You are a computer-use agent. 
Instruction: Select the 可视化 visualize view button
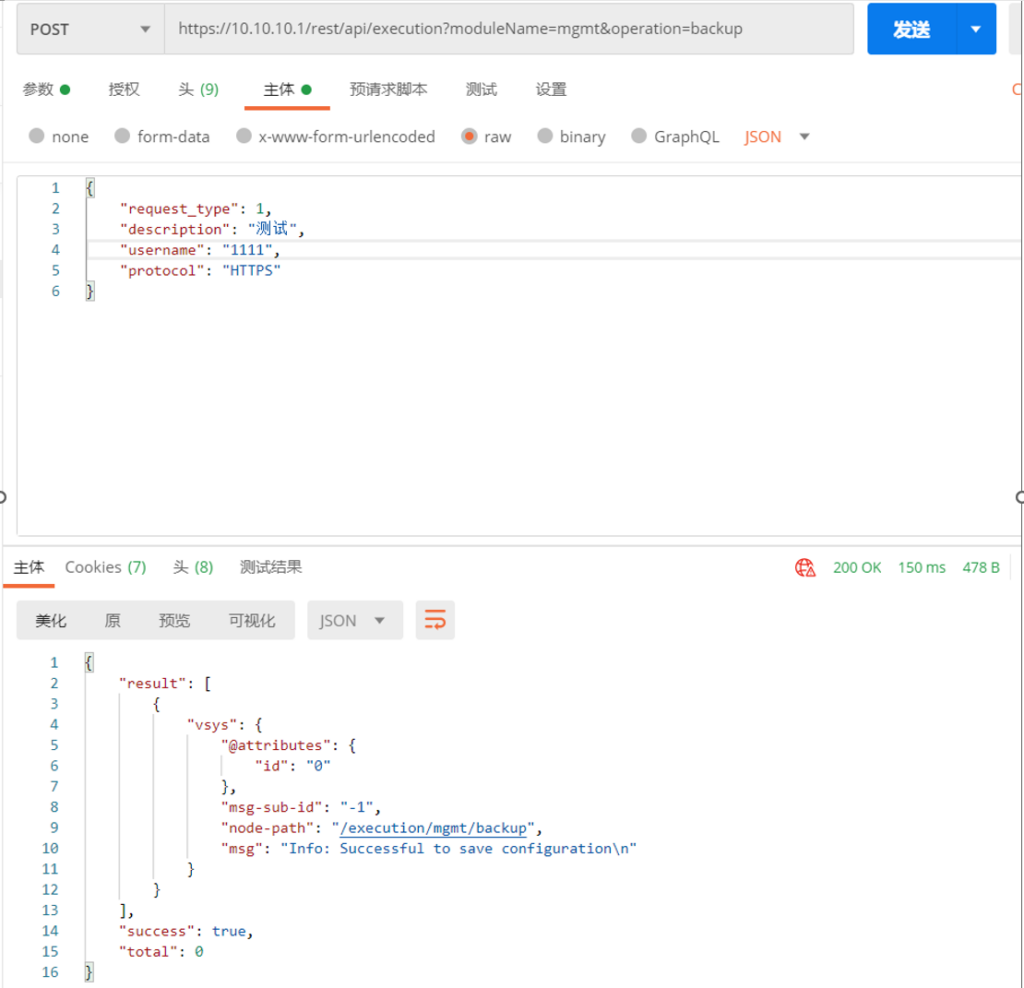point(252,620)
